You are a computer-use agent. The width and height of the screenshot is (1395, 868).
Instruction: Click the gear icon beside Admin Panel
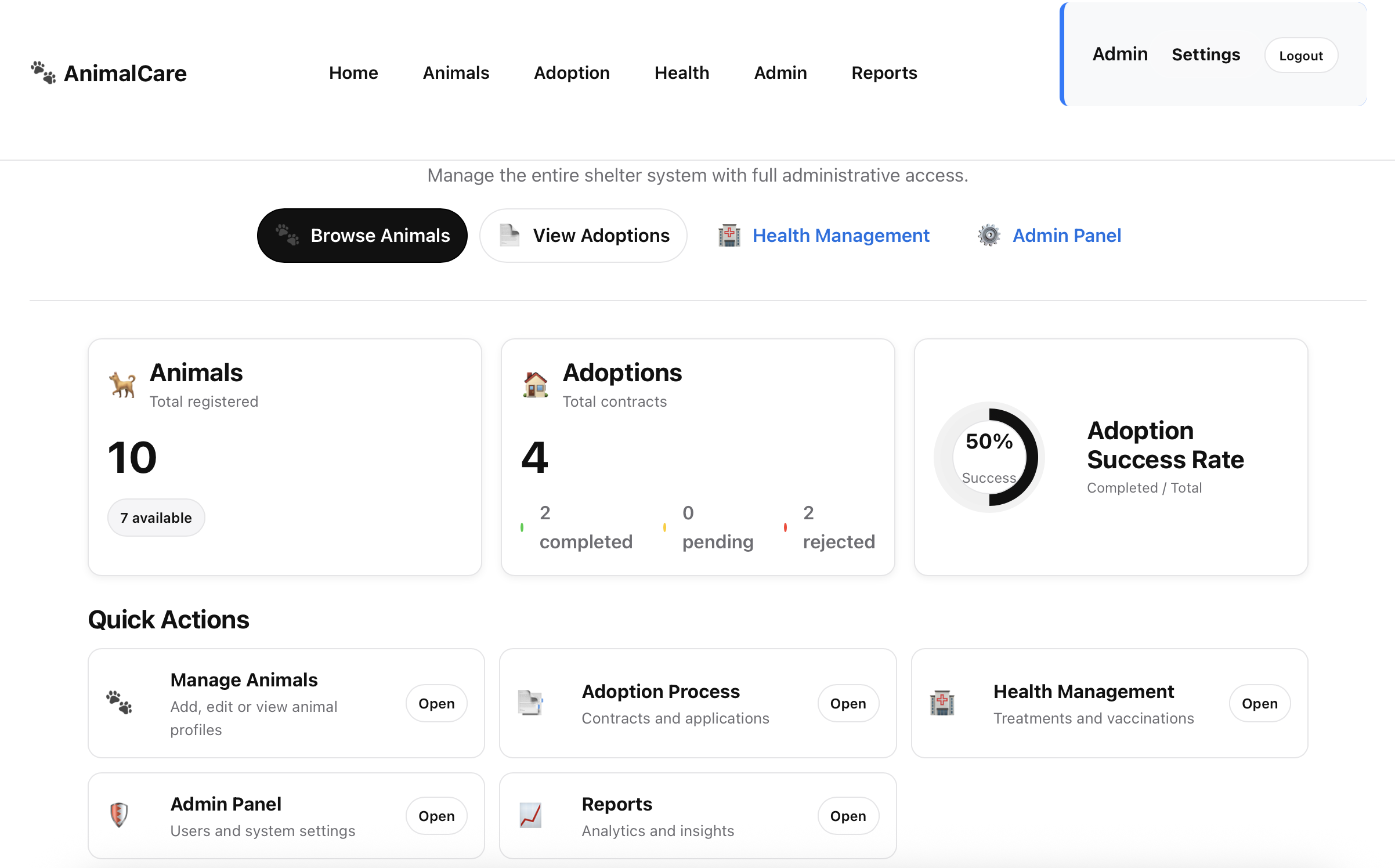point(988,235)
